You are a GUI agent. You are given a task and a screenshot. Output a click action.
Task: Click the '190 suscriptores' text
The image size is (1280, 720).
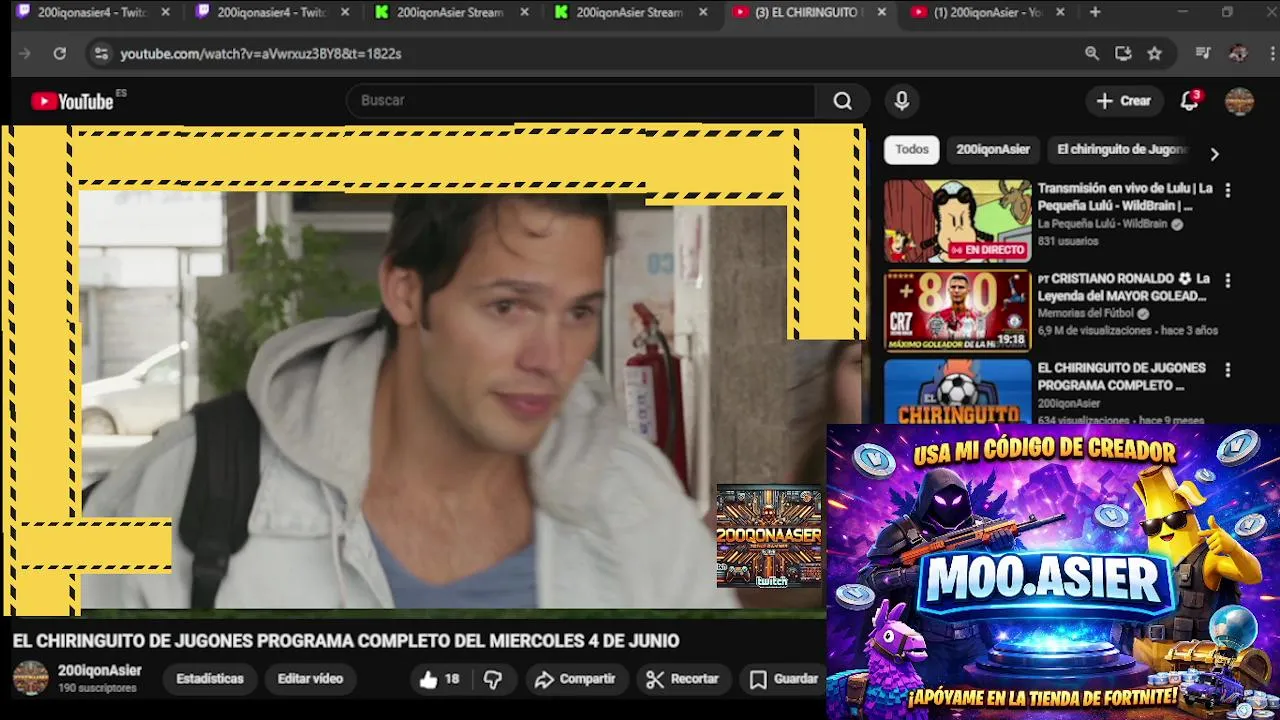point(97,689)
